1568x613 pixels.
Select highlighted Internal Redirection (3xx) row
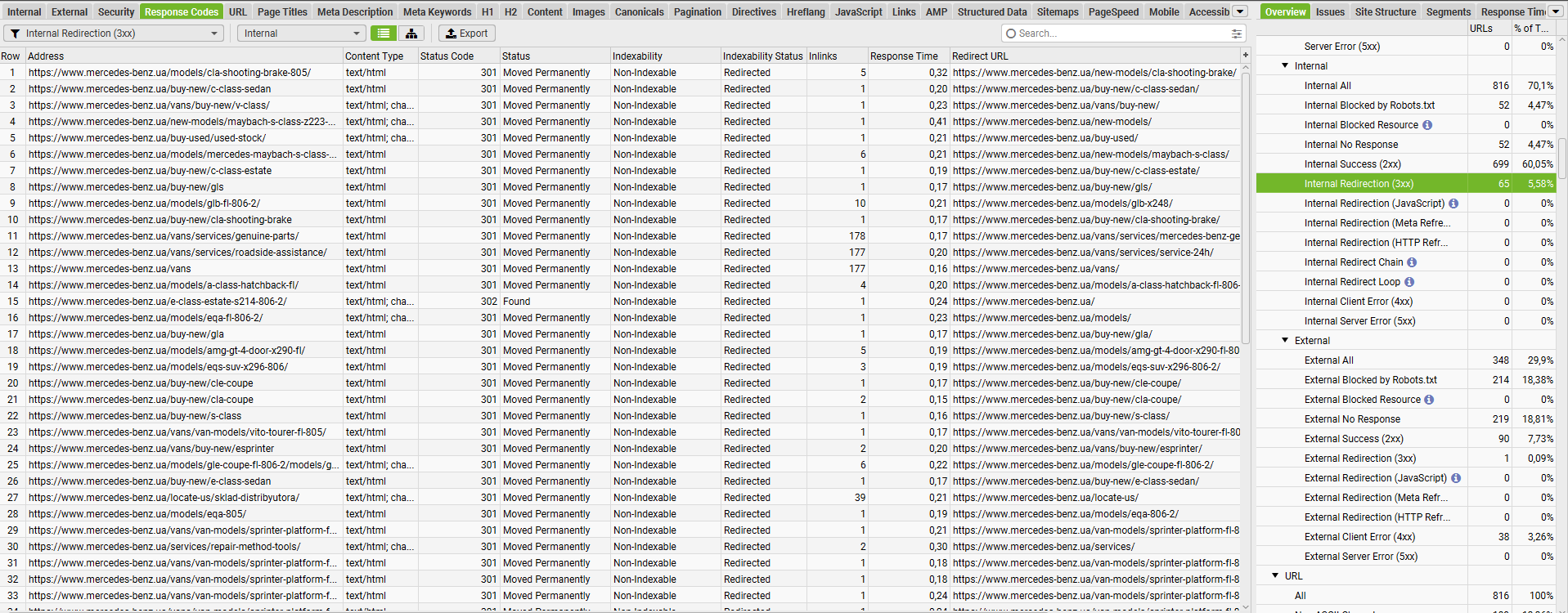tap(1405, 184)
